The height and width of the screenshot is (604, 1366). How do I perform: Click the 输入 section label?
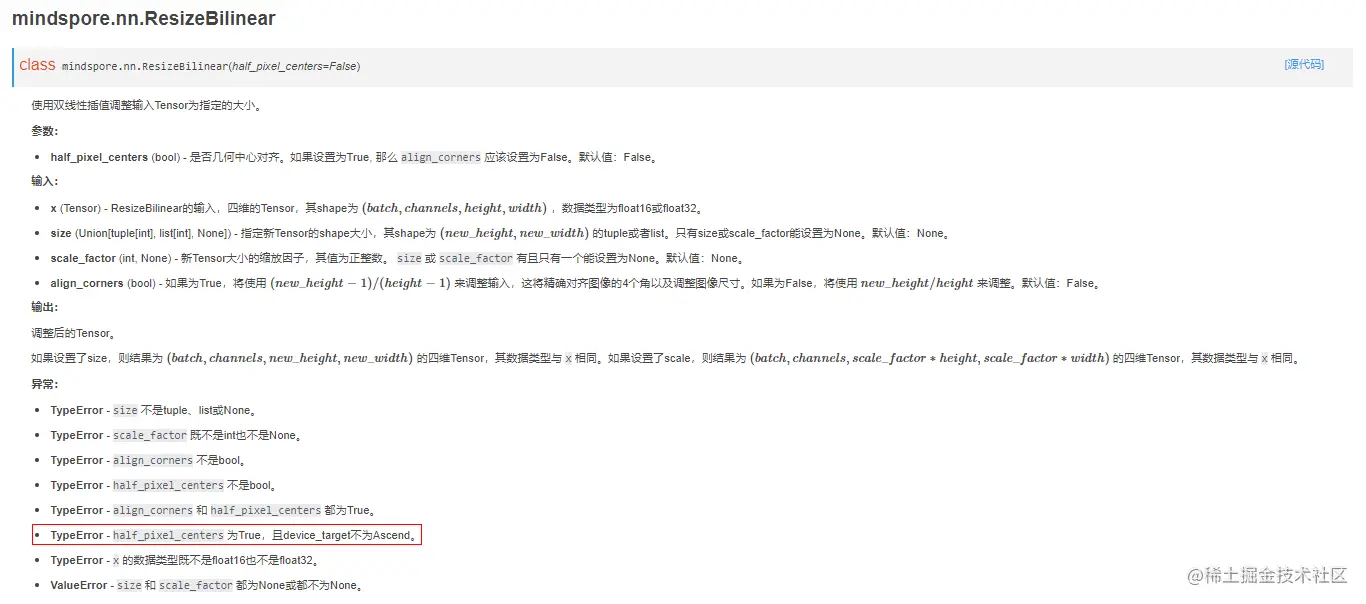pos(45,182)
